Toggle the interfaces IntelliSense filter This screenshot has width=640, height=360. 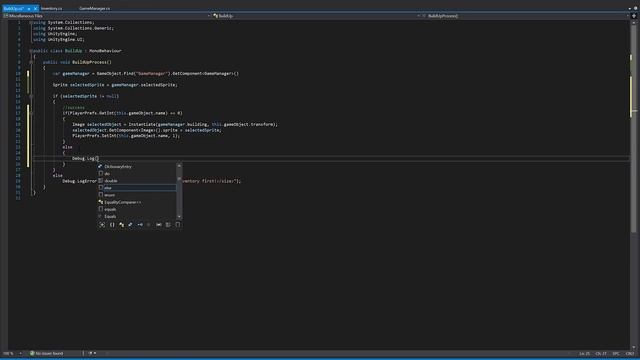[140, 224]
